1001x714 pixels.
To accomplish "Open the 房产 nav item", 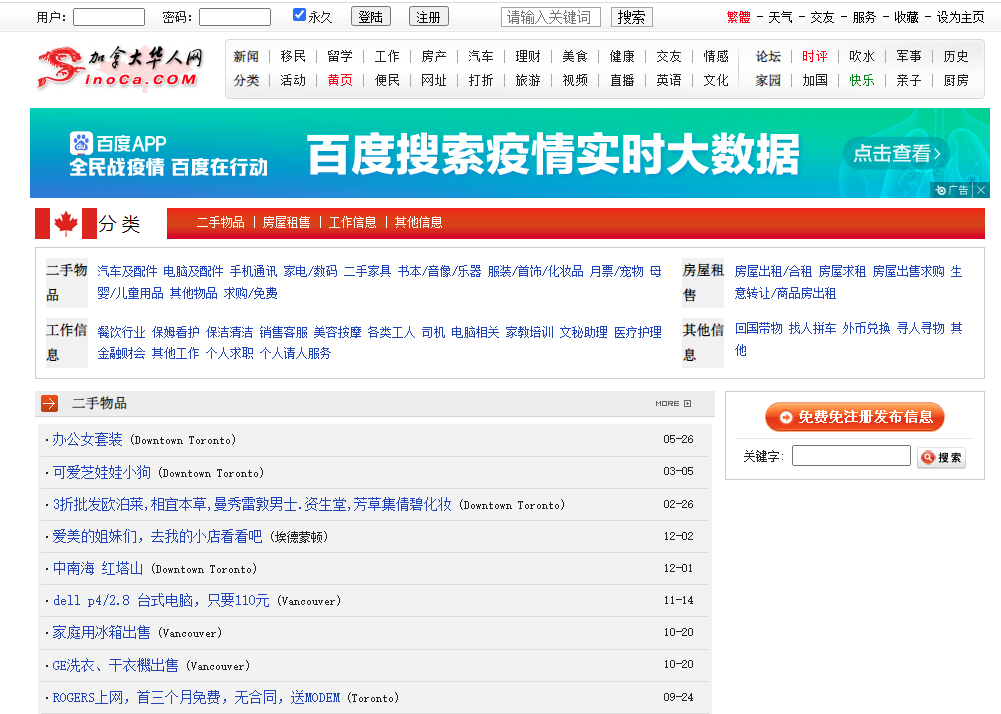I will click(x=434, y=56).
